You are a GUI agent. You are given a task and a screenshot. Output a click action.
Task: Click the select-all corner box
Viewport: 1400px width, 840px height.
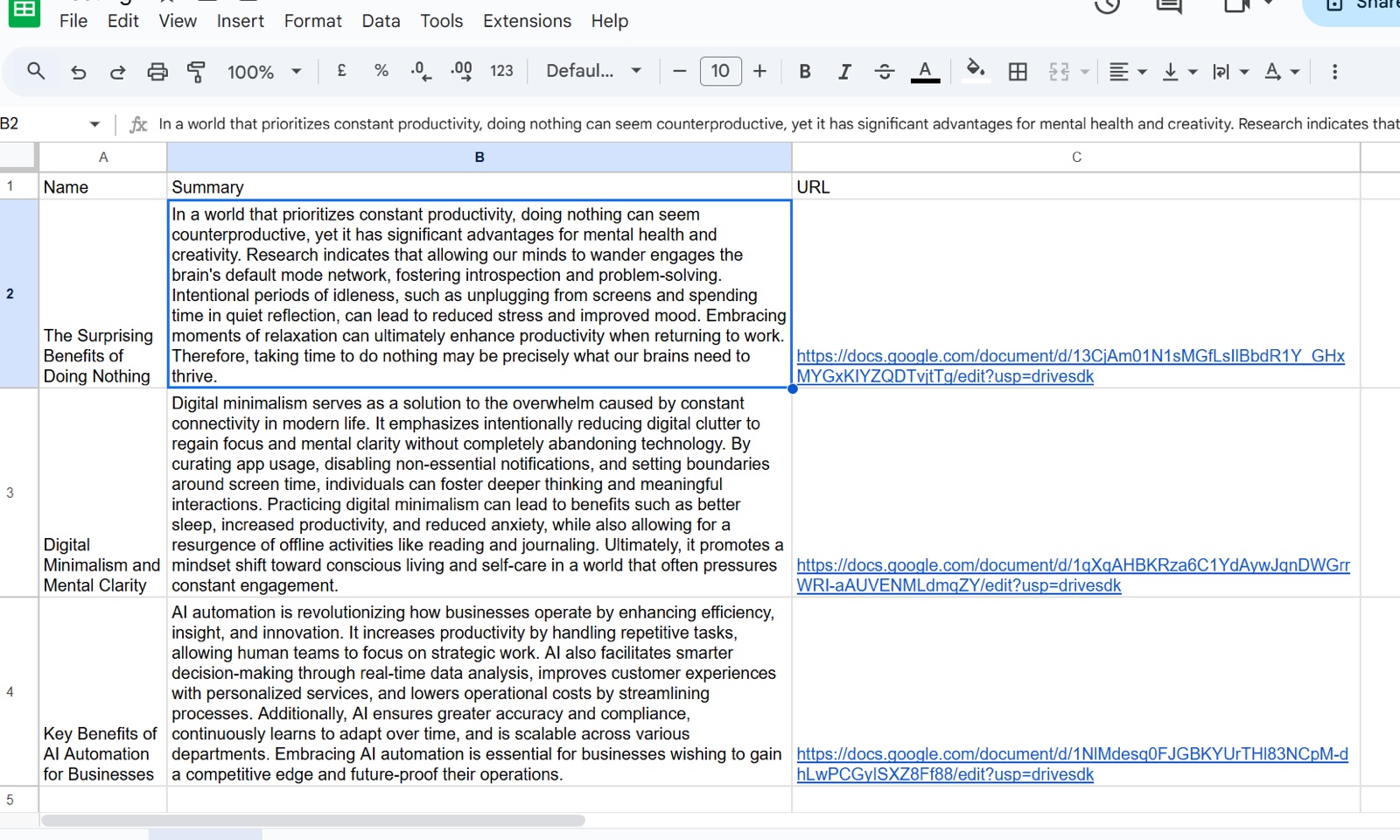[18, 157]
